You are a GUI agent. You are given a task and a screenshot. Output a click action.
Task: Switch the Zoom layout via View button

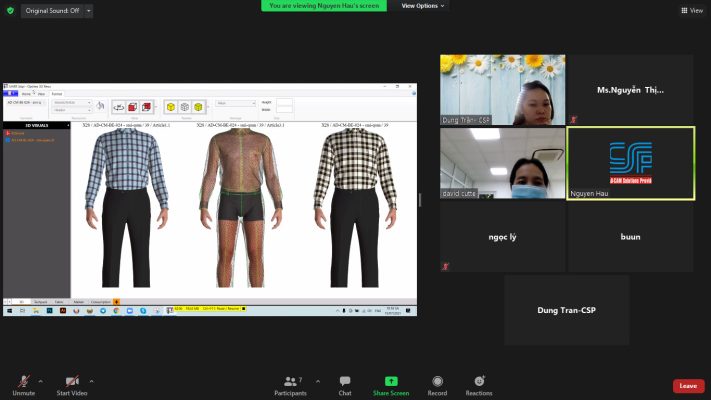691,10
